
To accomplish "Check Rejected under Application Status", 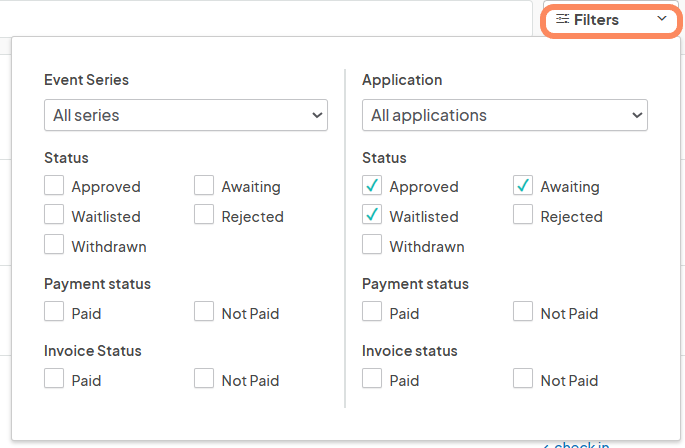I will click(523, 215).
